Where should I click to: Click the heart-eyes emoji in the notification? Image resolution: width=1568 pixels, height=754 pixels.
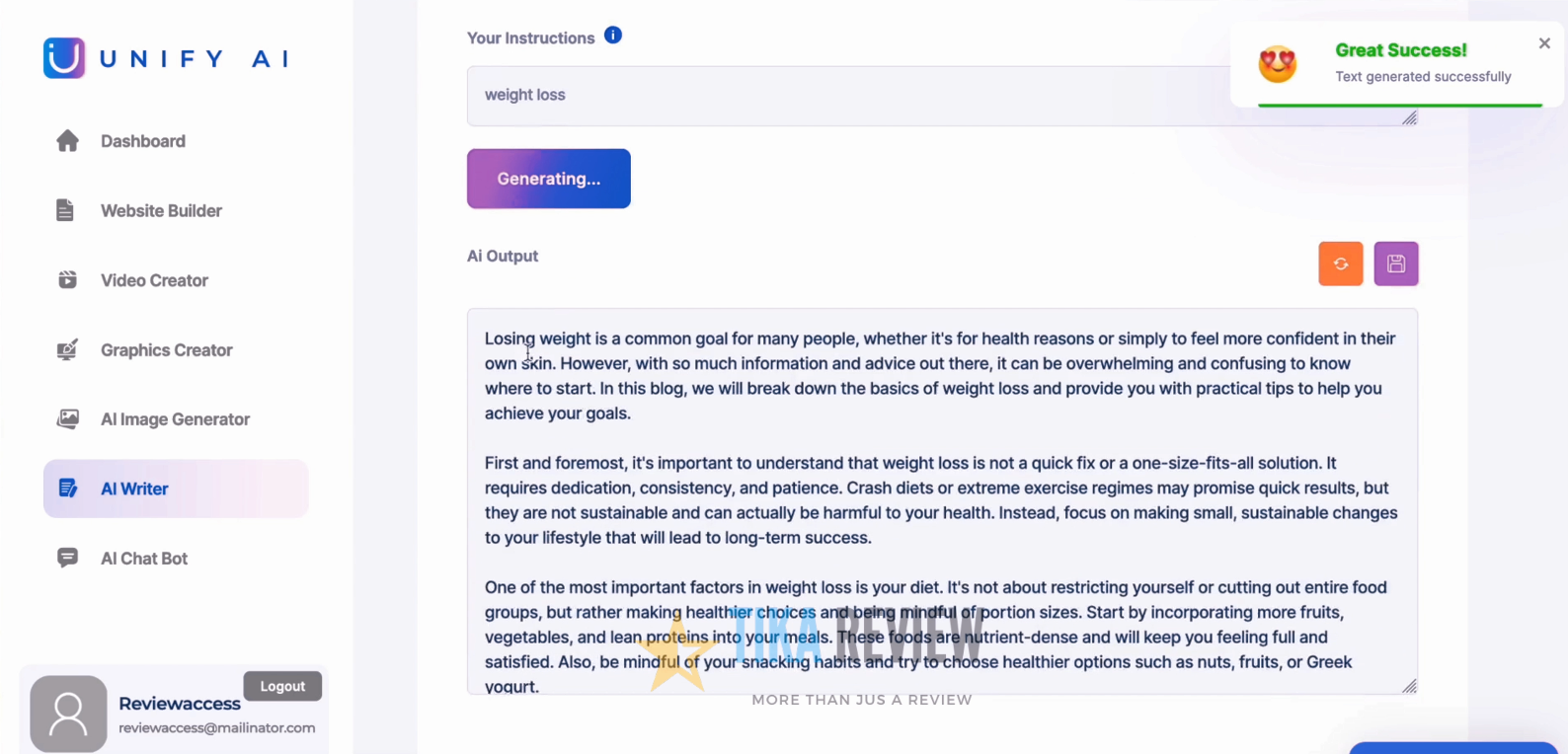tap(1277, 62)
